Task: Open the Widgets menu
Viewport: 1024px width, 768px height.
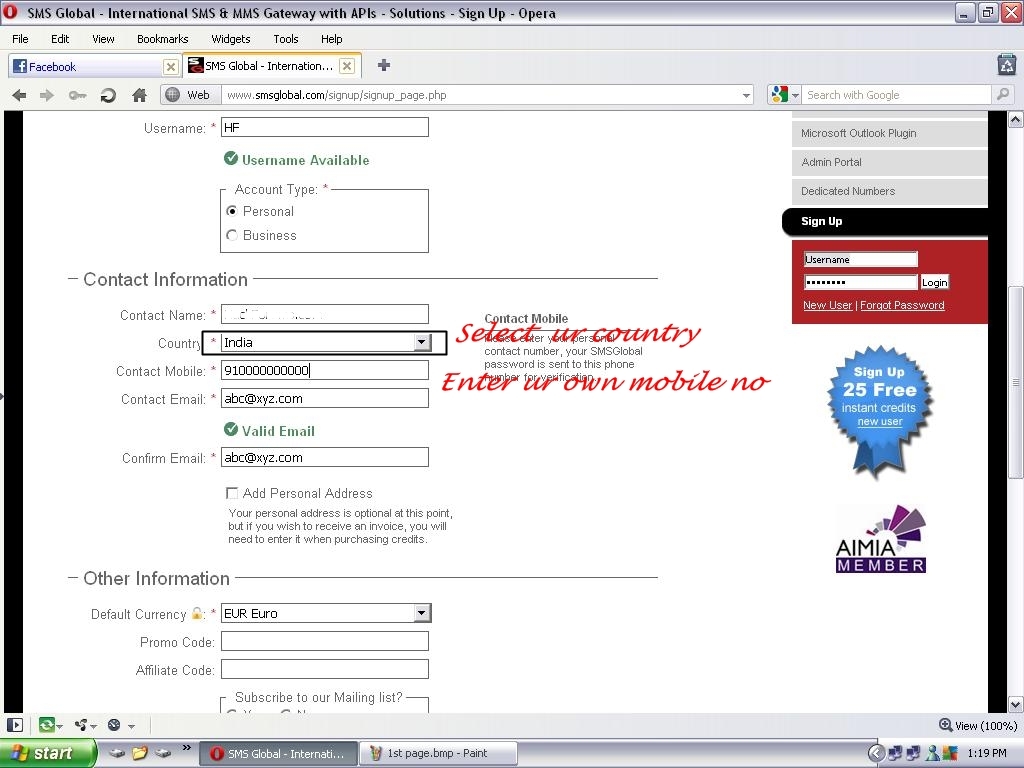Action: tap(231, 39)
